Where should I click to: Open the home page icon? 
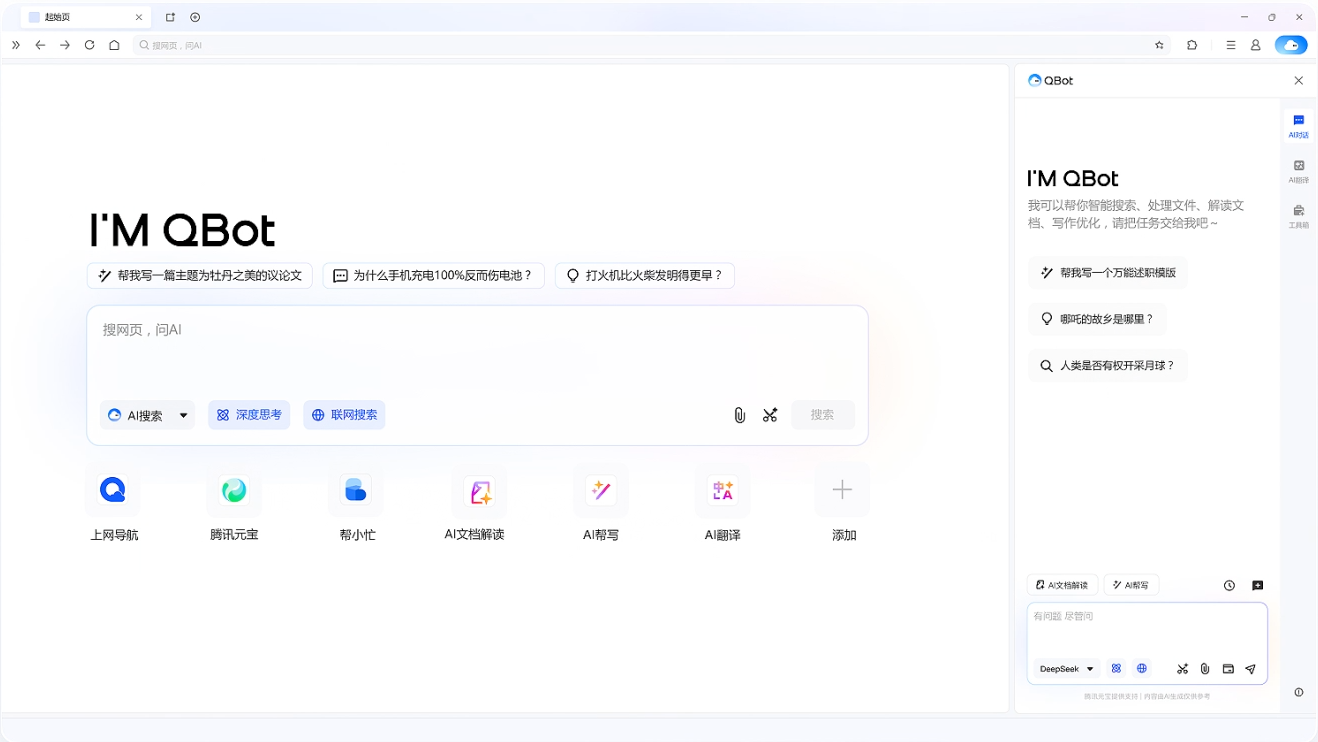114,45
